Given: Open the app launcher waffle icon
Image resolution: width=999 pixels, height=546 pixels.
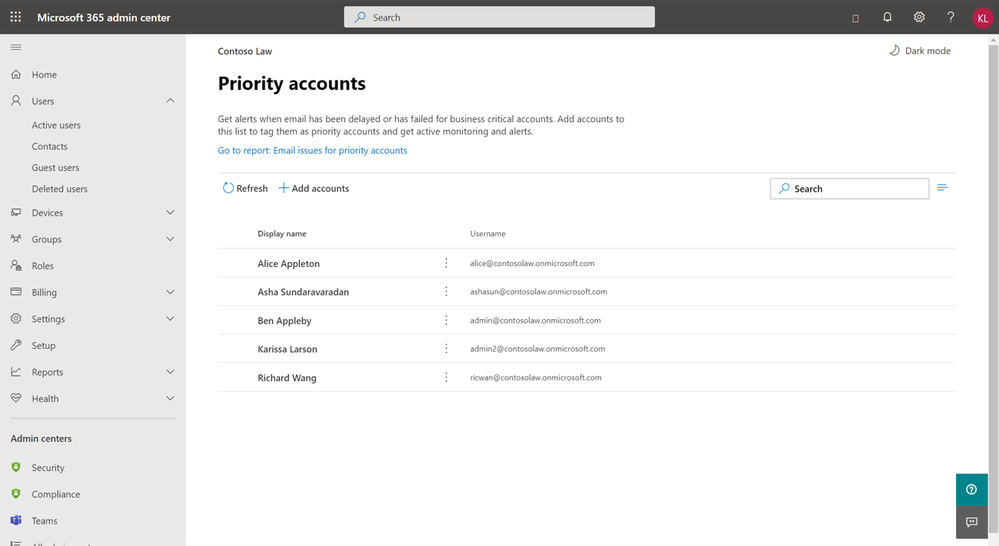Looking at the screenshot, I should (x=16, y=17).
